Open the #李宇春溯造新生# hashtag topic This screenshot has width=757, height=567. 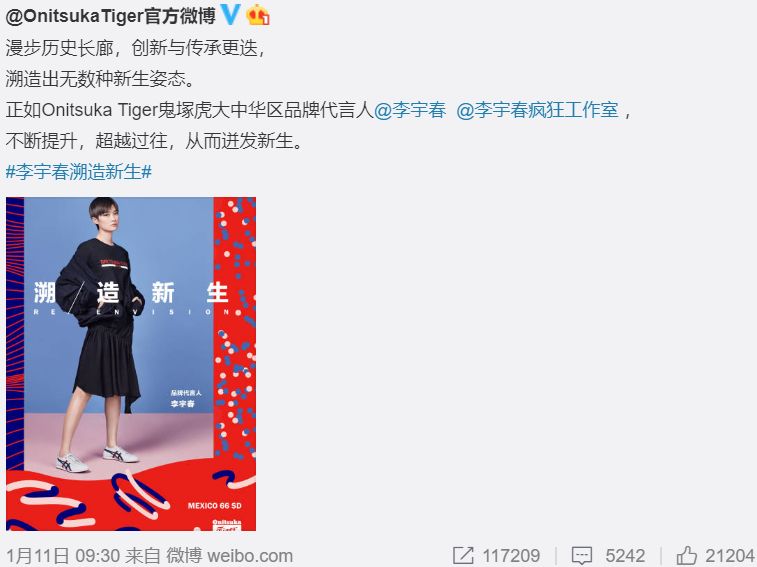pos(79,172)
